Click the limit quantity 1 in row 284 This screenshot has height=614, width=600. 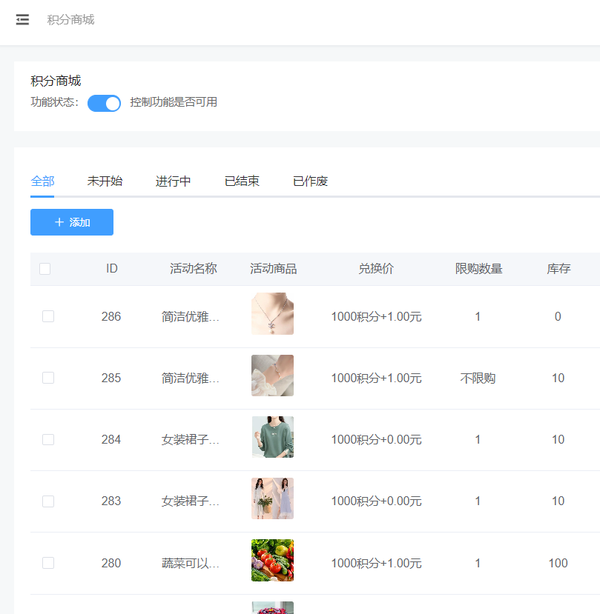[x=478, y=439]
